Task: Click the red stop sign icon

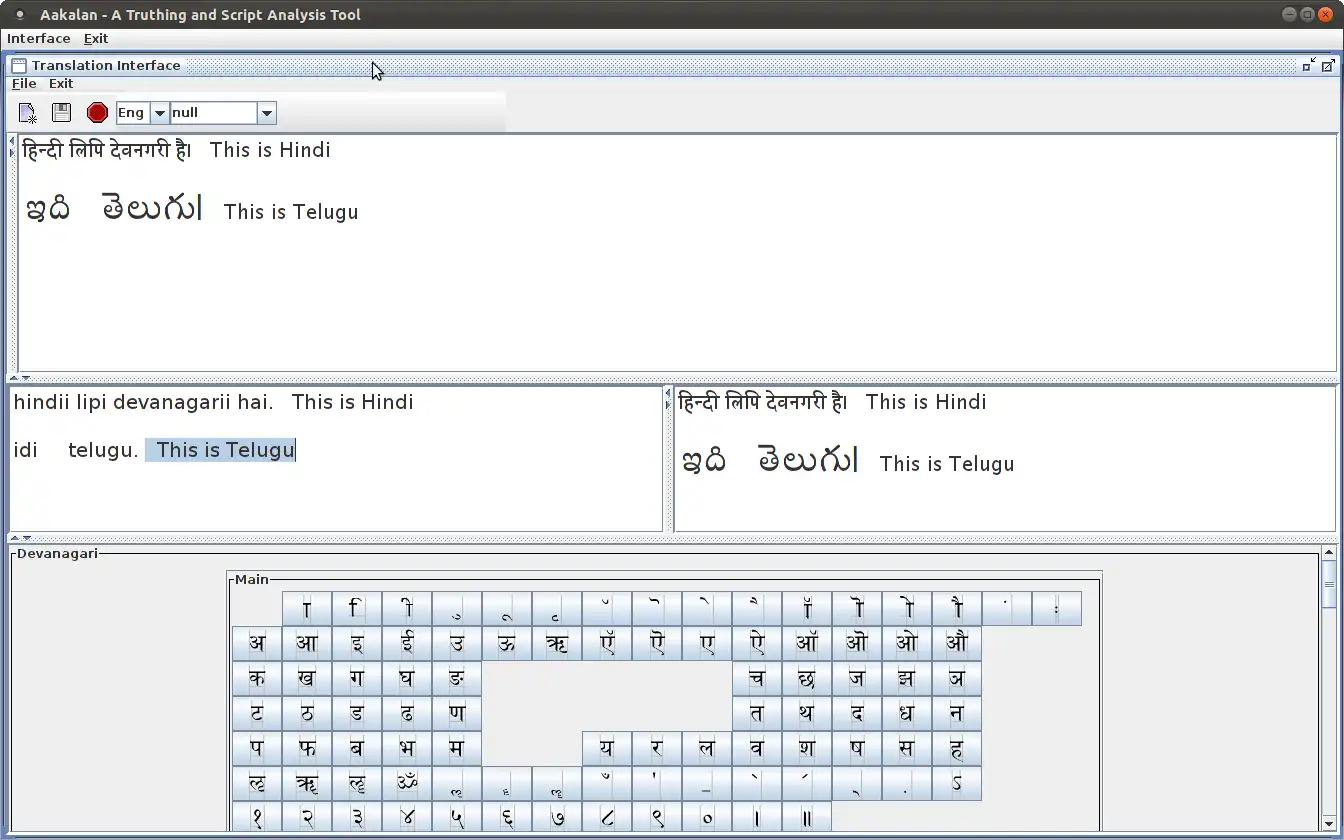Action: (97, 113)
